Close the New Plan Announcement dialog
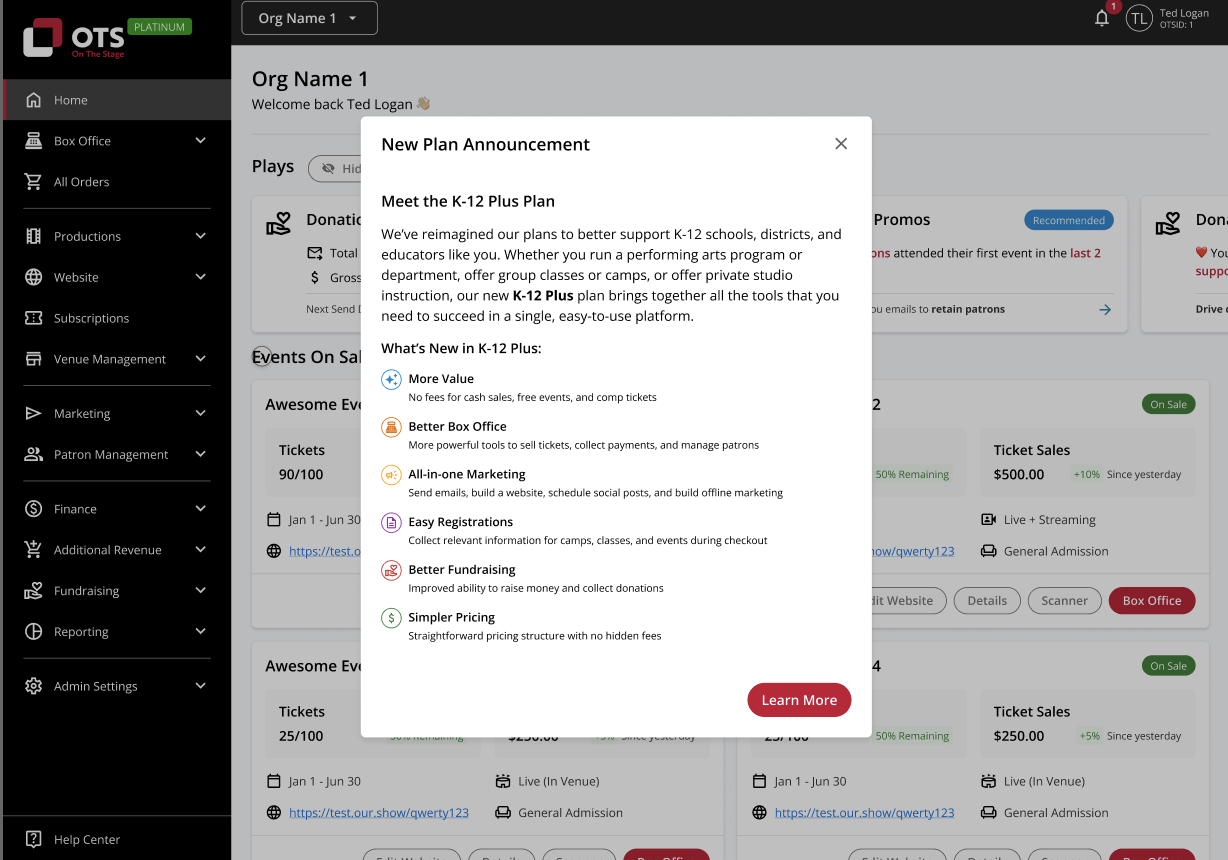1228x860 pixels. click(841, 144)
